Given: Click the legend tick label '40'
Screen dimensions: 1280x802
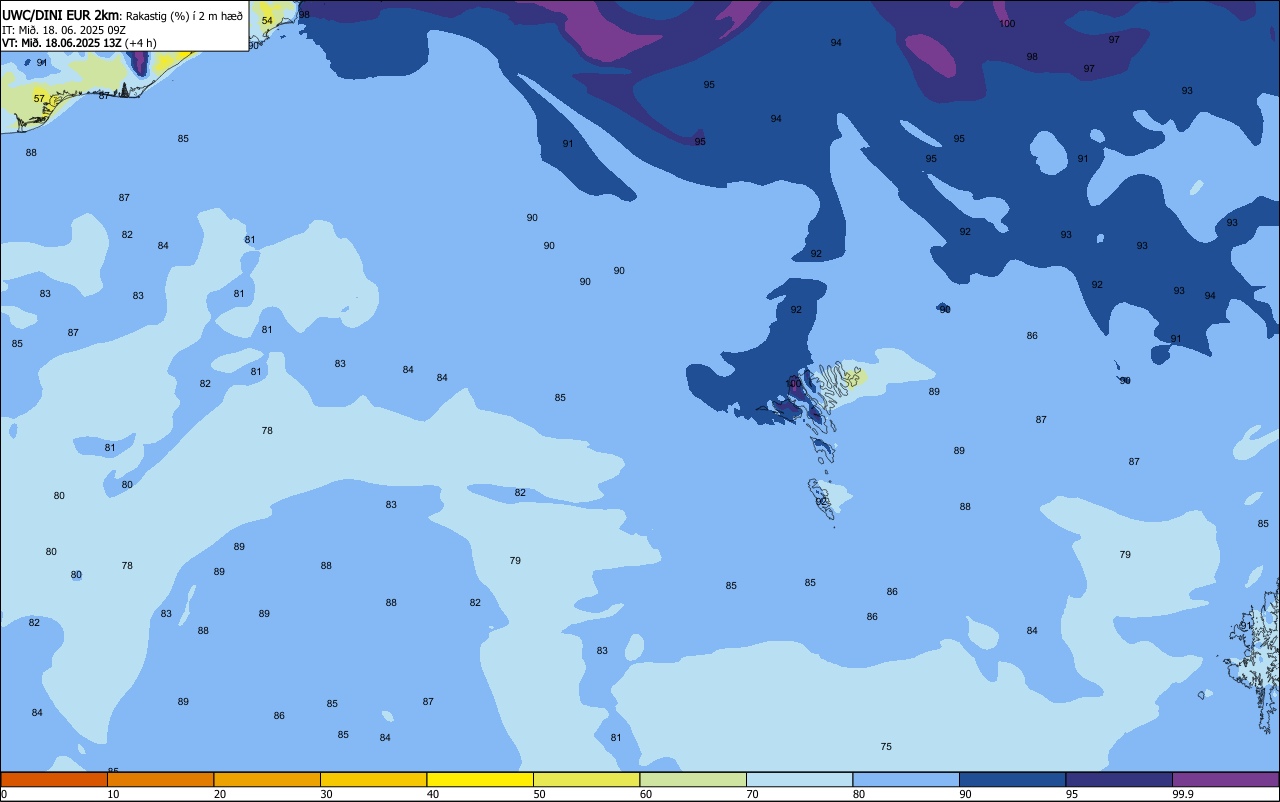Looking at the screenshot, I should tap(433, 794).
